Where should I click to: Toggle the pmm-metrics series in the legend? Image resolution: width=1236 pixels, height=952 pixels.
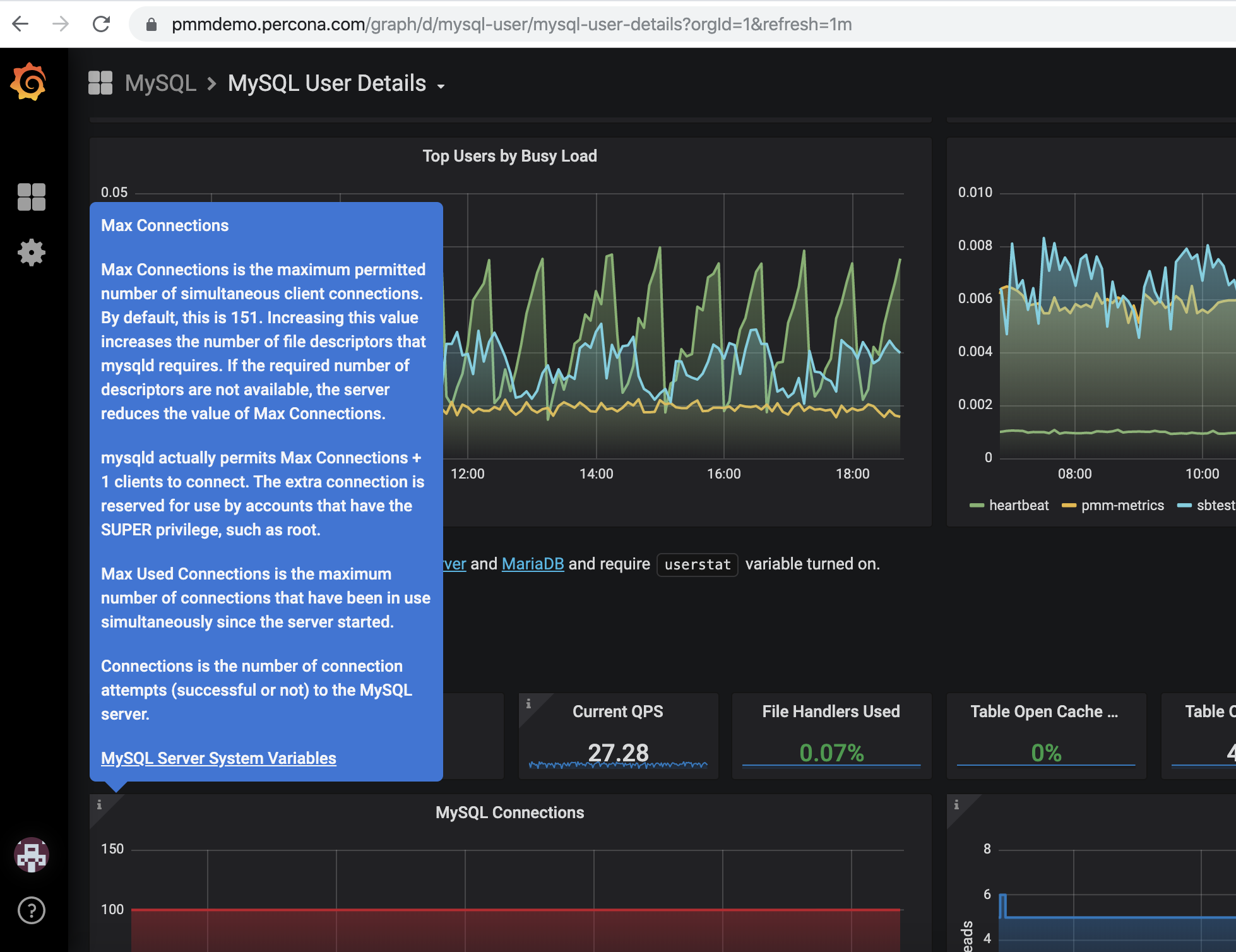[1122, 505]
